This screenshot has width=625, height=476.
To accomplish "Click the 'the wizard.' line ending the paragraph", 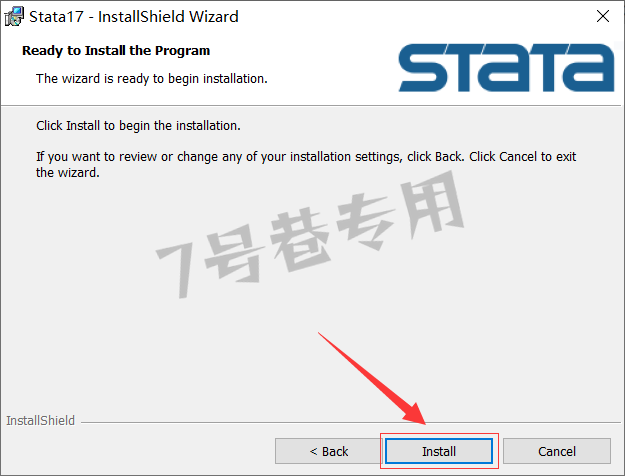I will point(68,173).
